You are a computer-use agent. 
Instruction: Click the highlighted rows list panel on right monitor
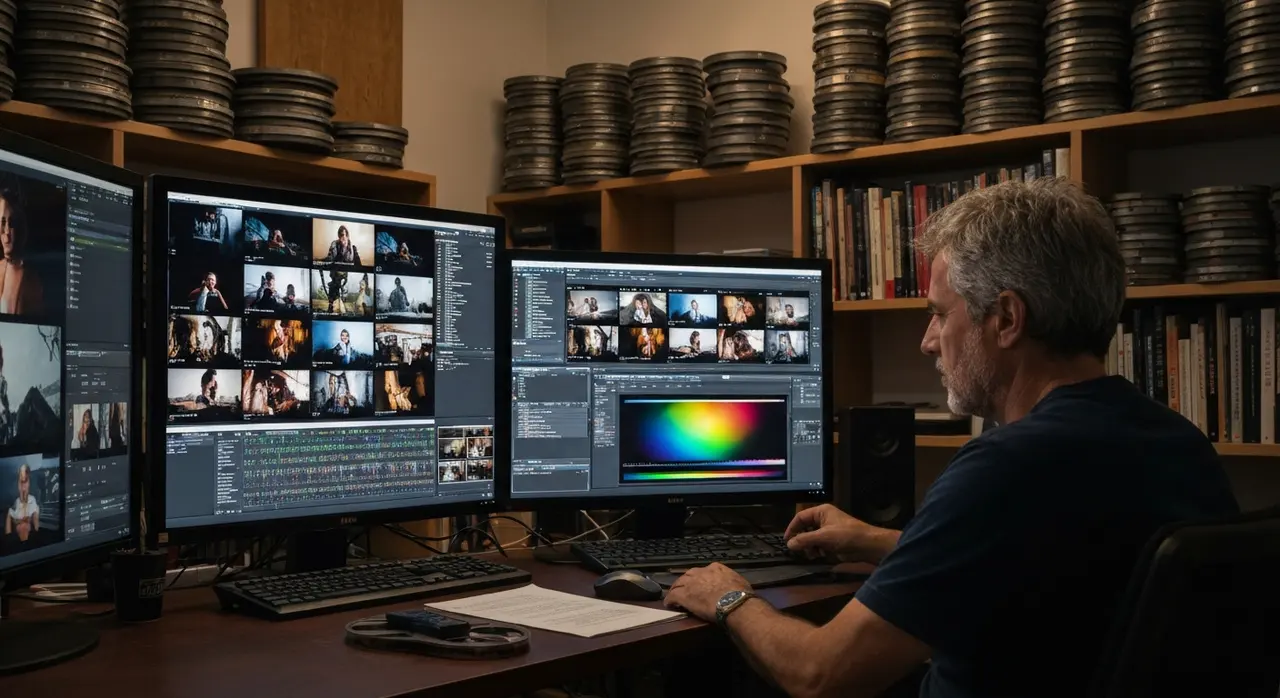pos(550,418)
